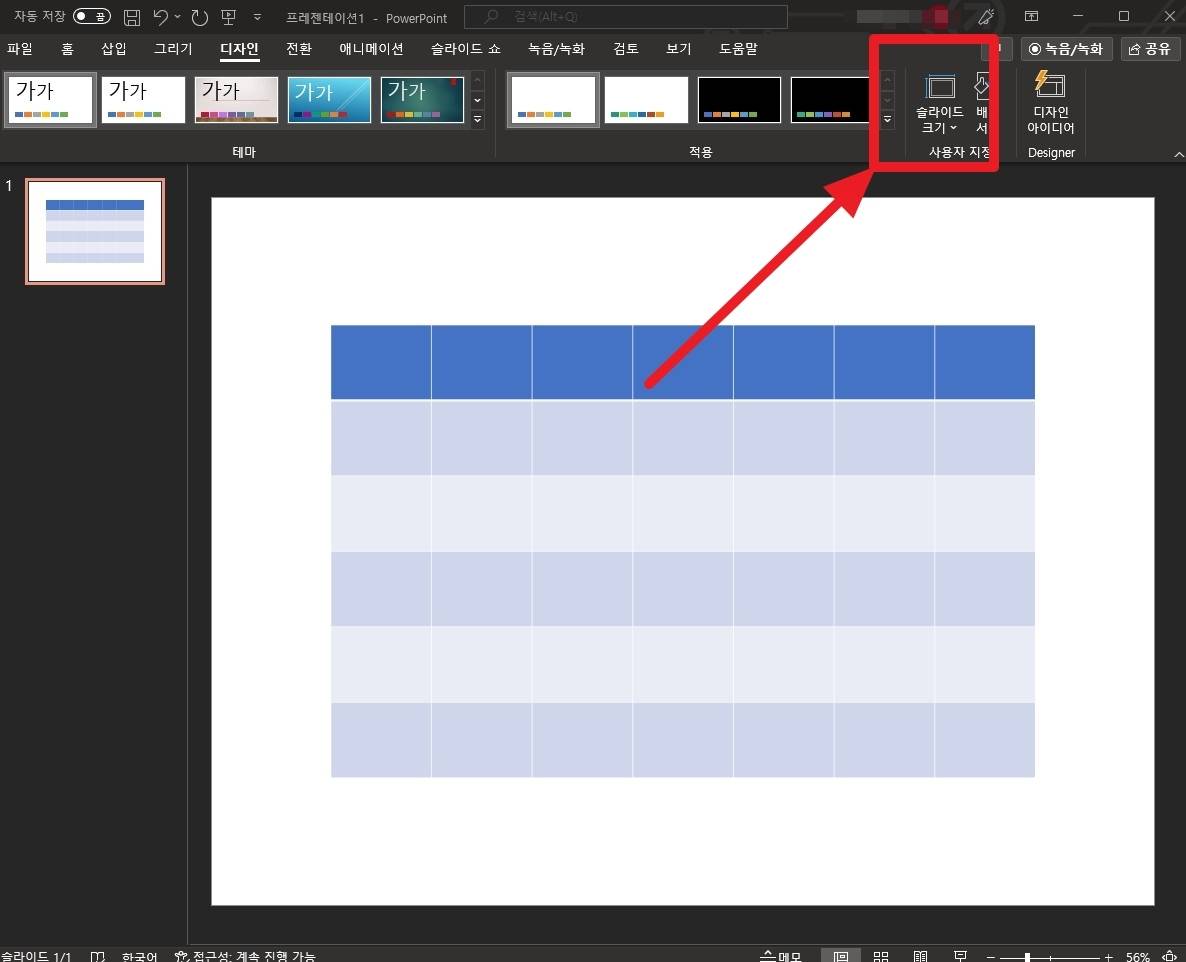Viewport: 1186px width, 962px height.
Task: Click the Save icon in the title bar
Action: [x=132, y=17]
